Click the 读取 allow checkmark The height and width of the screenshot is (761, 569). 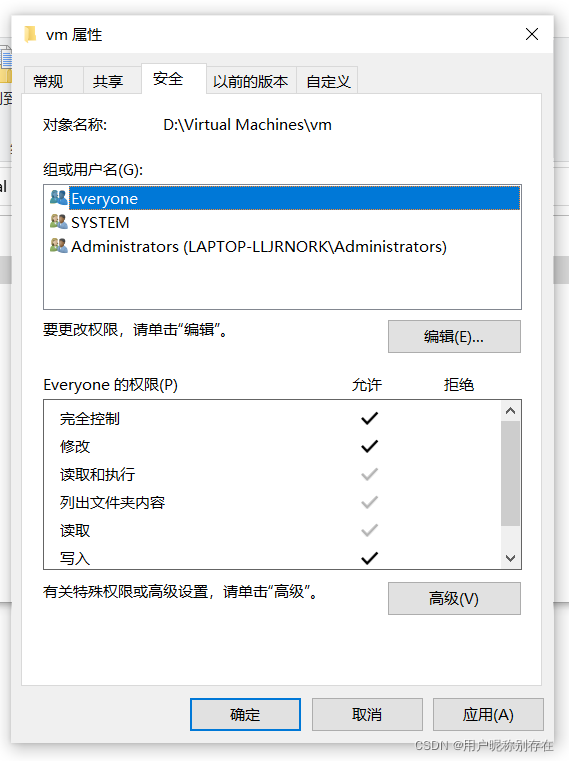(369, 530)
